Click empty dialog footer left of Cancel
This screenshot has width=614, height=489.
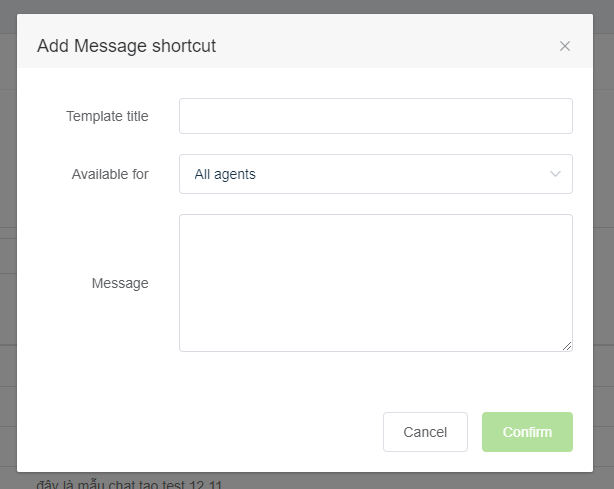(200, 432)
